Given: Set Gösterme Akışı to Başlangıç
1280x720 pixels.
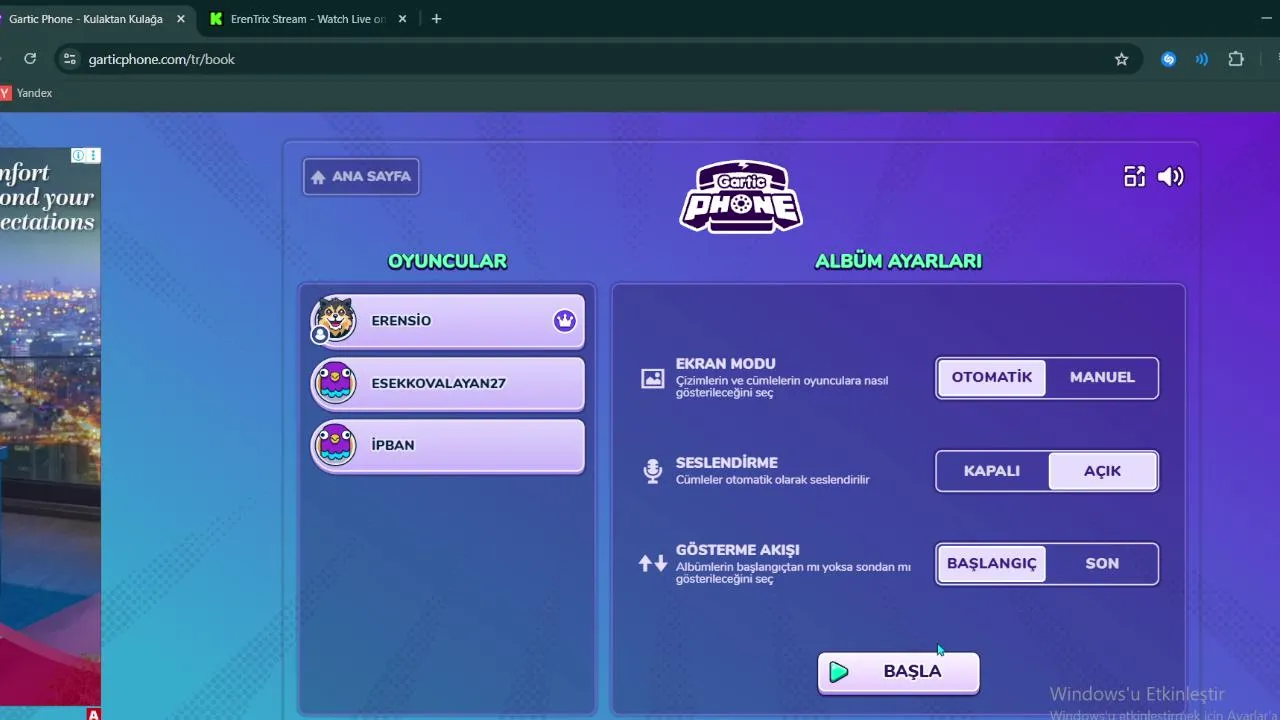Looking at the screenshot, I should click(992, 564).
